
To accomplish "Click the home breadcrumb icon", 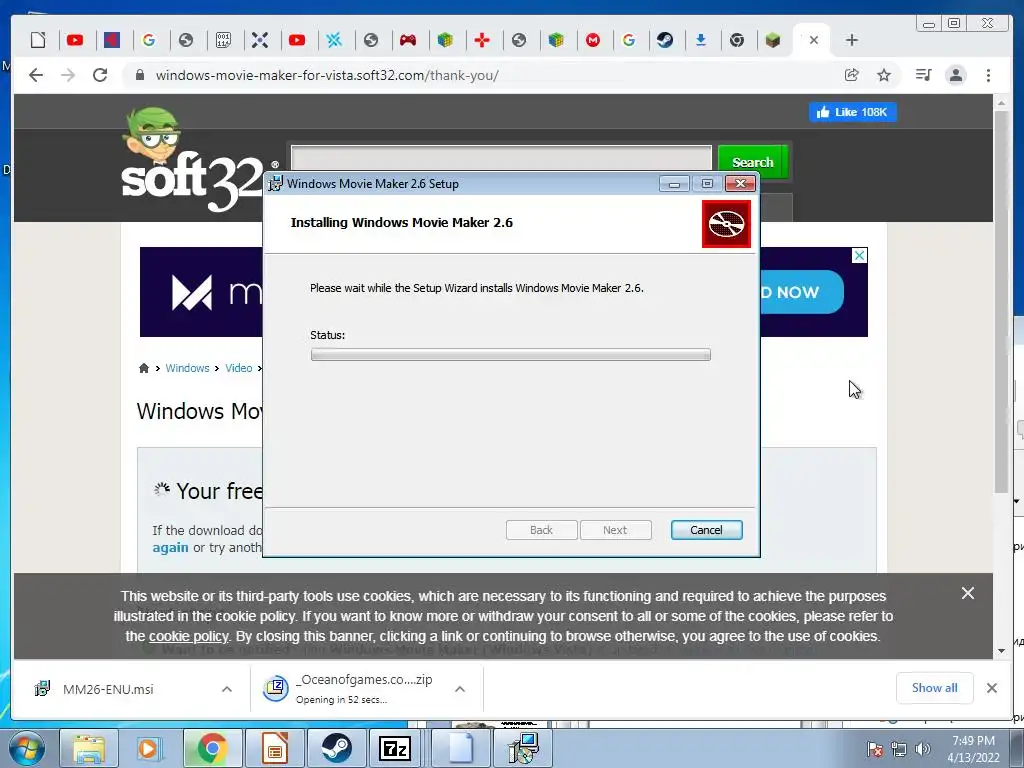I will (144, 368).
